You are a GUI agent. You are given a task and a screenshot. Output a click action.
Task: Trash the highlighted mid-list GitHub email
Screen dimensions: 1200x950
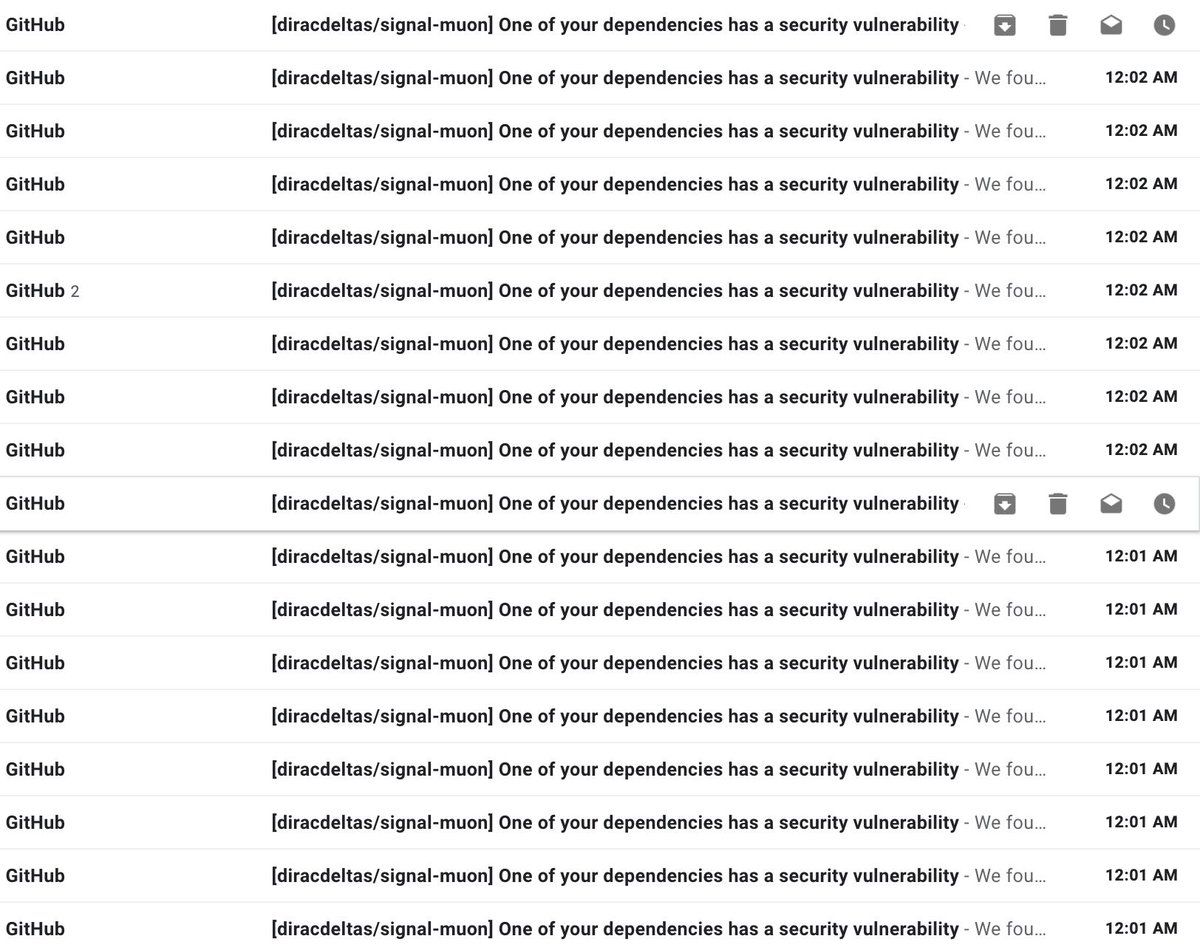pos(1058,504)
